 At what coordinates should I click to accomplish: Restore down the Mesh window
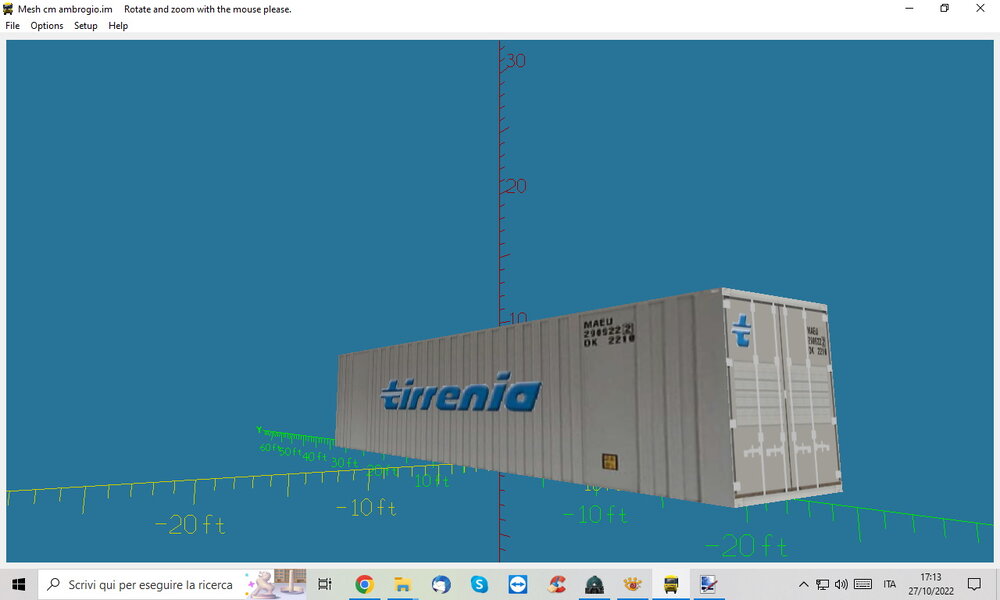[945, 8]
